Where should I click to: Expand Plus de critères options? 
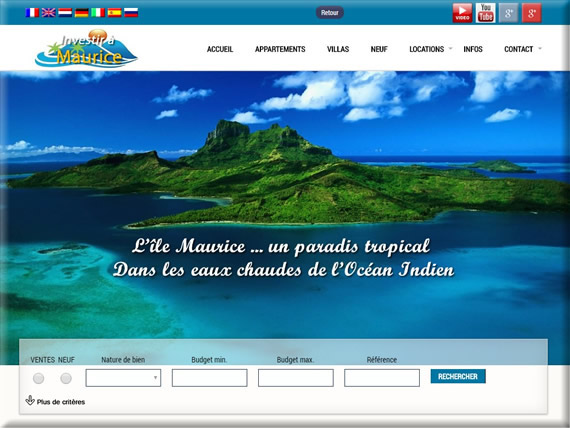pyautogui.click(x=55, y=401)
